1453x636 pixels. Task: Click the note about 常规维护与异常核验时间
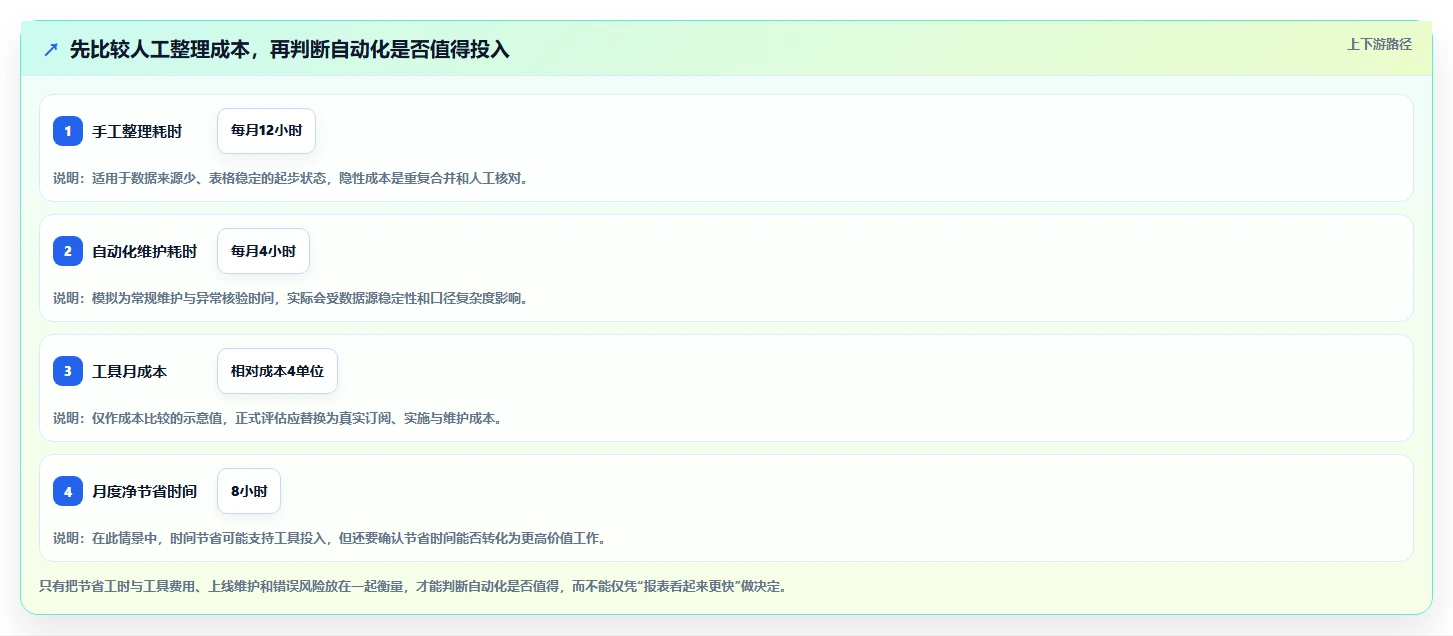tap(290, 298)
